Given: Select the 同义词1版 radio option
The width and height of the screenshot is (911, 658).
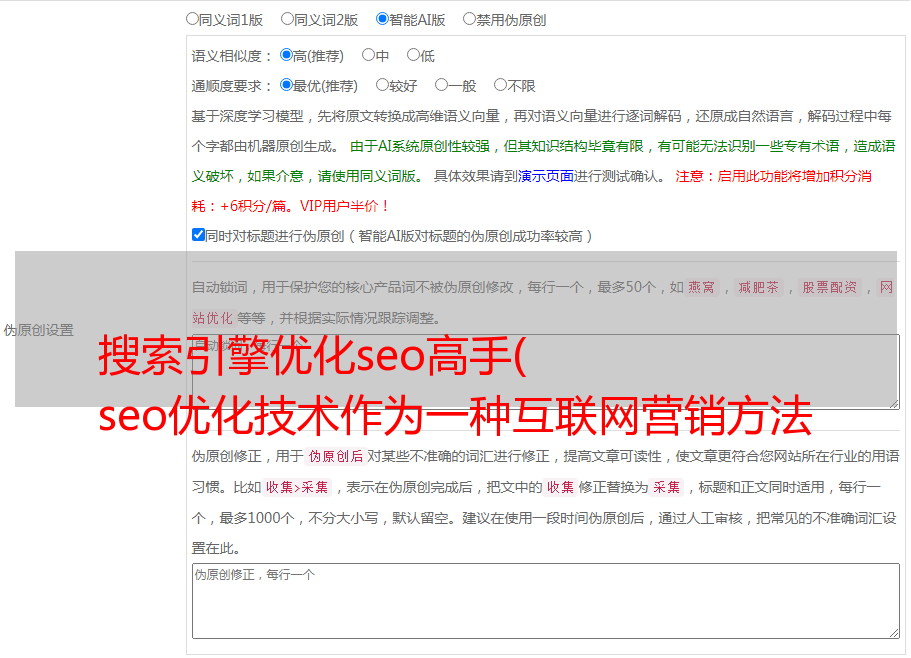Looking at the screenshot, I should click(x=192, y=19).
